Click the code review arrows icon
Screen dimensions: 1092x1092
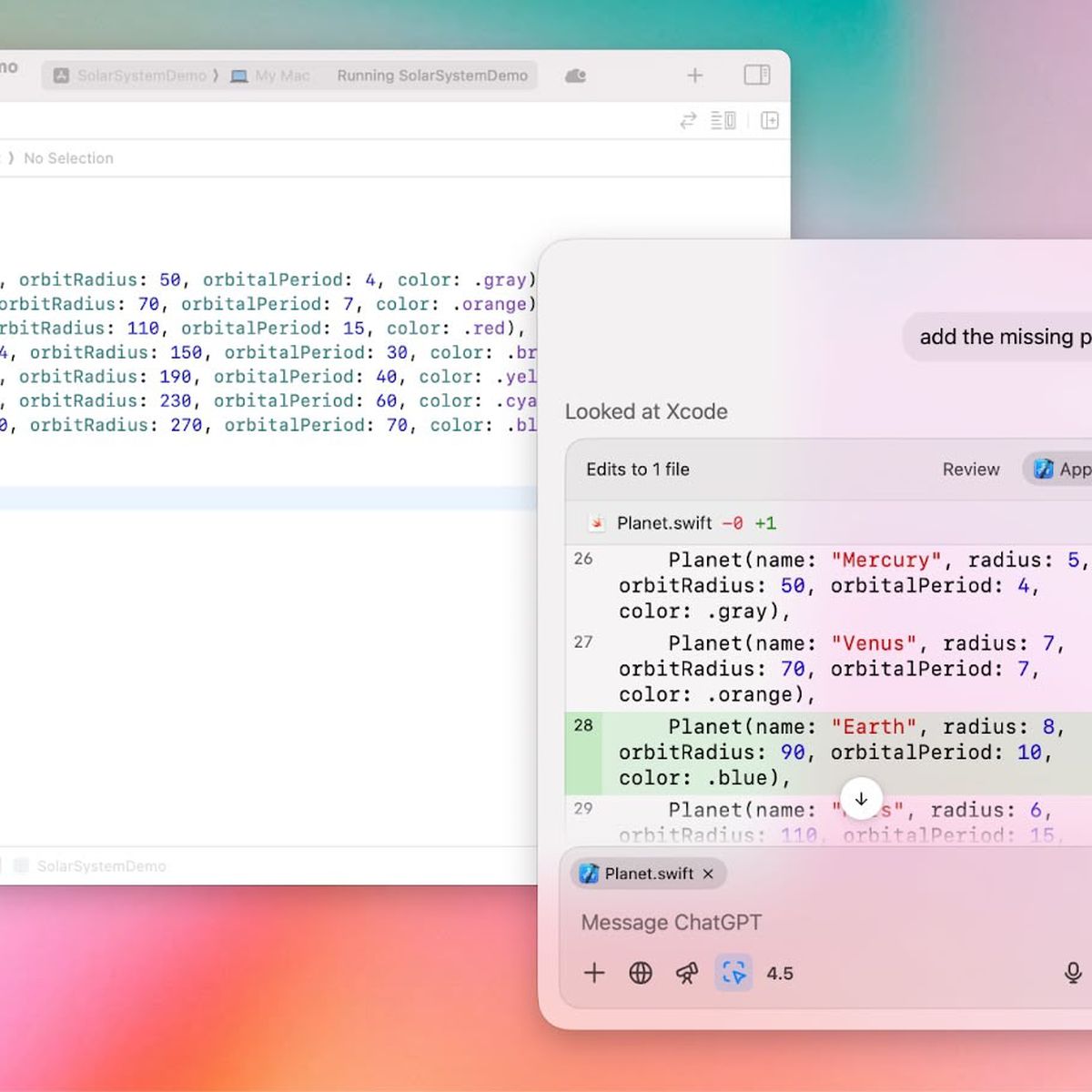tap(688, 120)
